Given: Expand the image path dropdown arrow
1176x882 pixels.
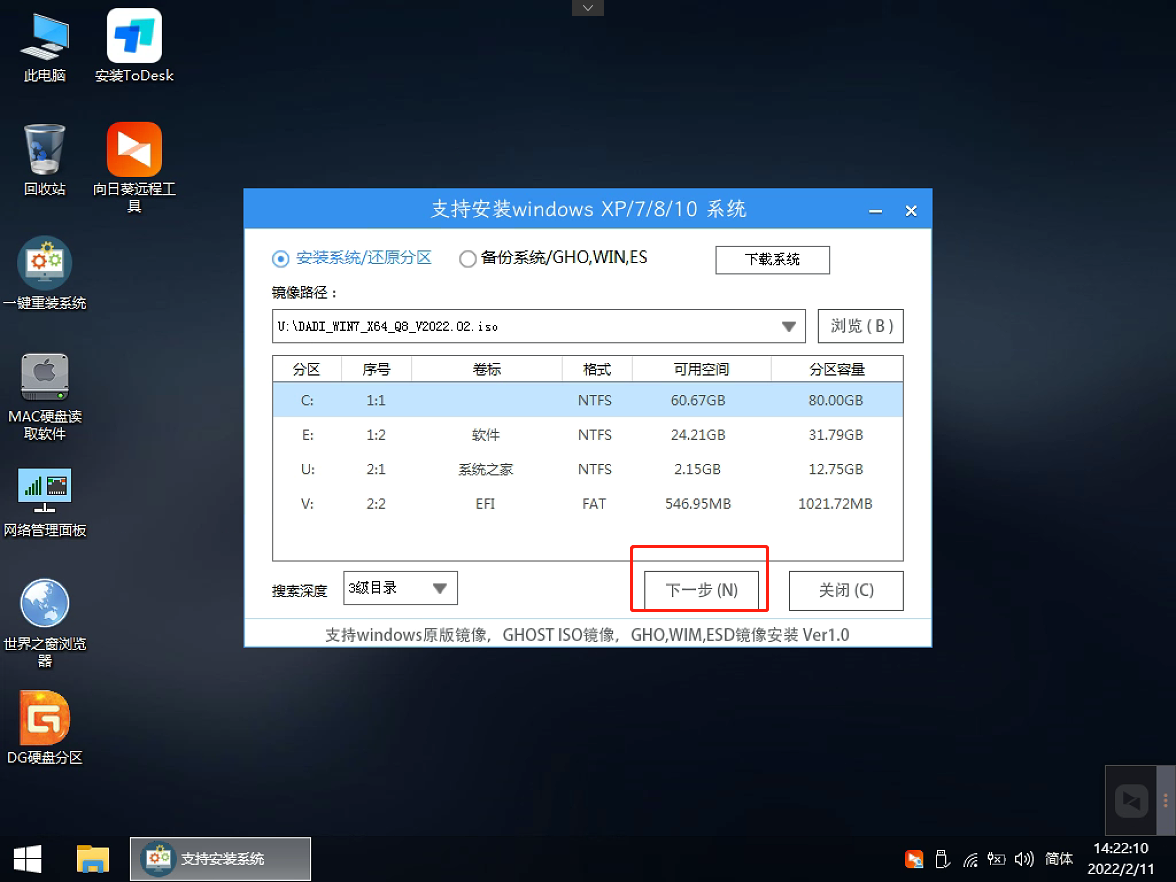Looking at the screenshot, I should 788,326.
